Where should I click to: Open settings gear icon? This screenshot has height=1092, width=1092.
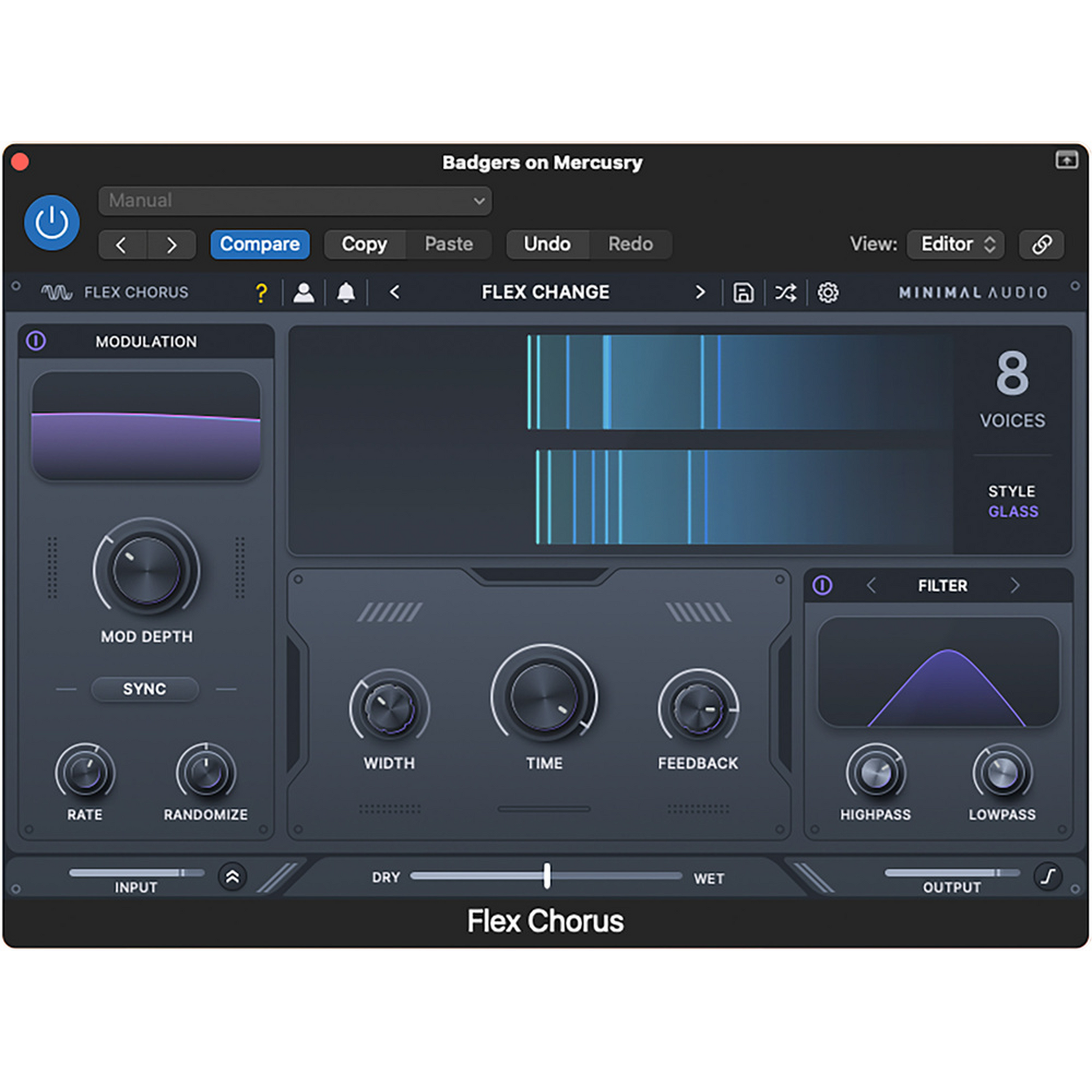(828, 293)
